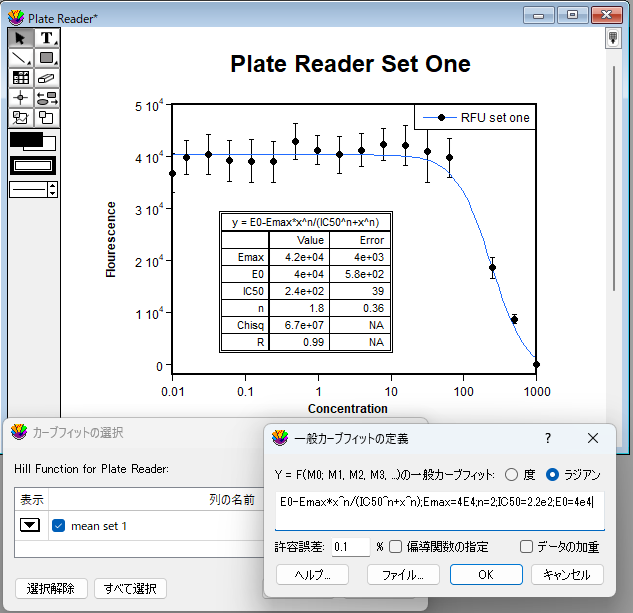This screenshot has width=633, height=613.
Task: Click the OK button
Action: coord(486,575)
